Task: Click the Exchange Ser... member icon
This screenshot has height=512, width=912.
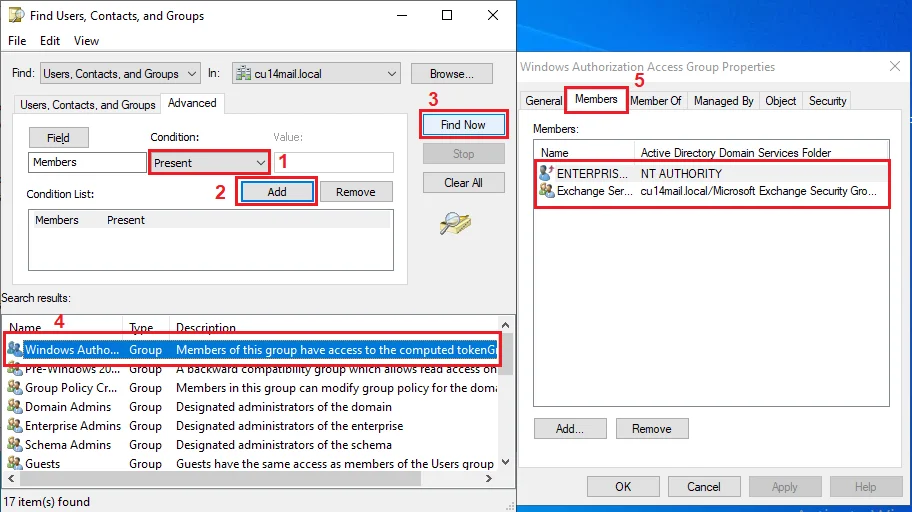Action: point(546,190)
